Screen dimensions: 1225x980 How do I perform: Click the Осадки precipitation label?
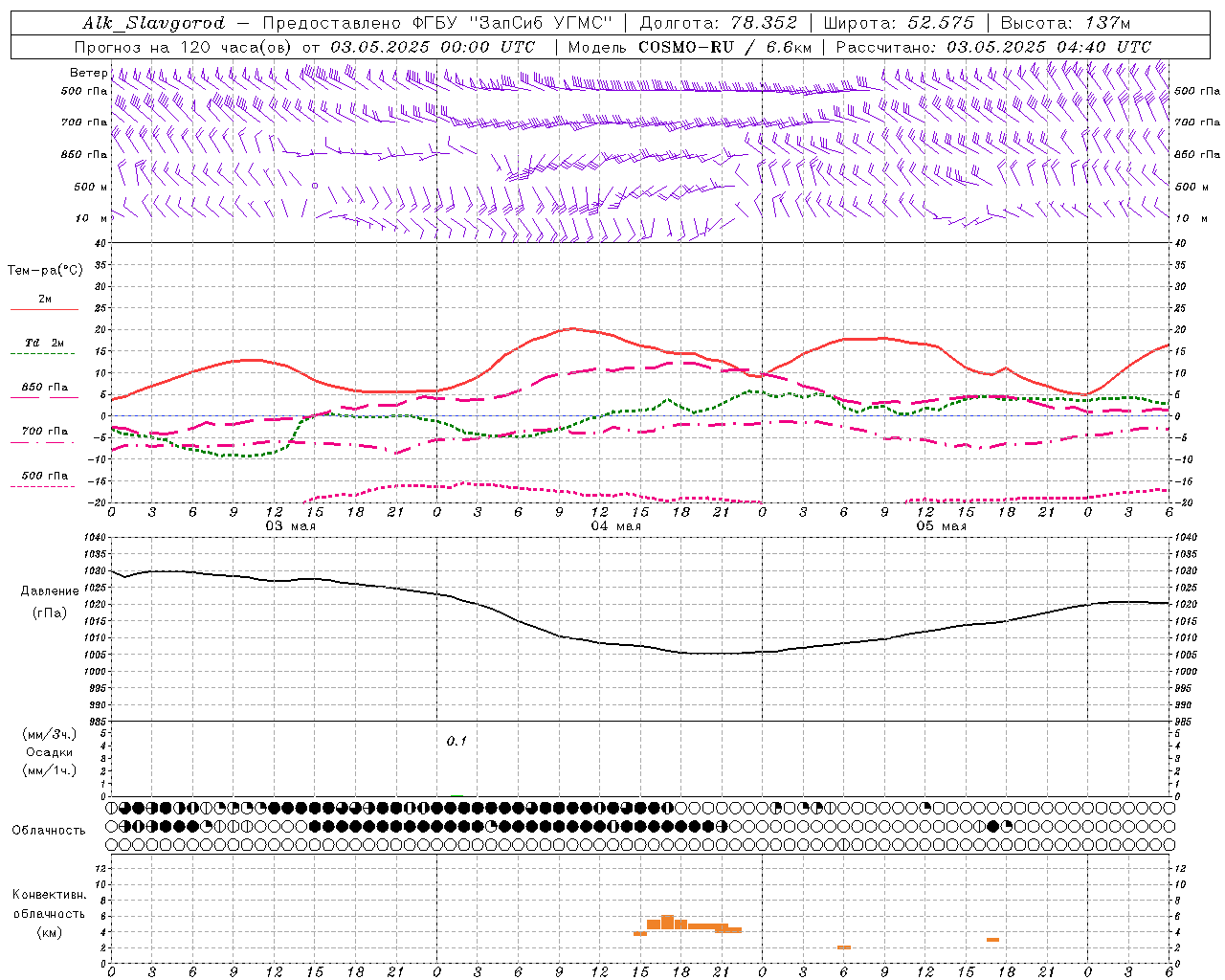click(50, 752)
